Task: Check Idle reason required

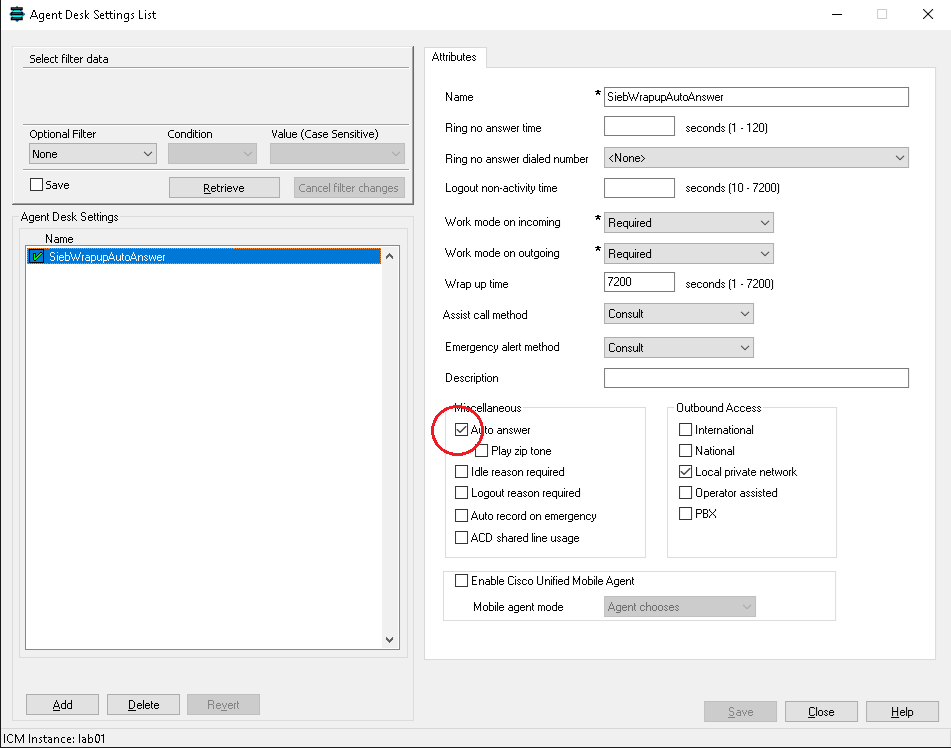Action: [462, 471]
